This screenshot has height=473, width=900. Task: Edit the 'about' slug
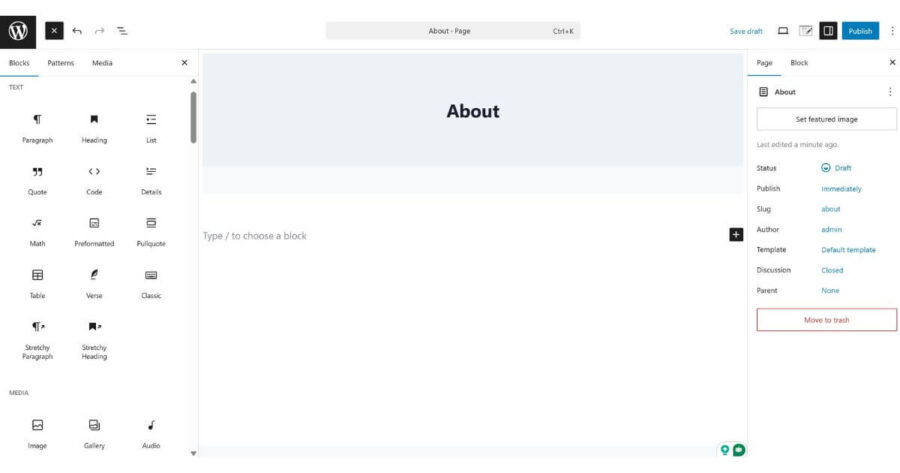click(x=831, y=209)
